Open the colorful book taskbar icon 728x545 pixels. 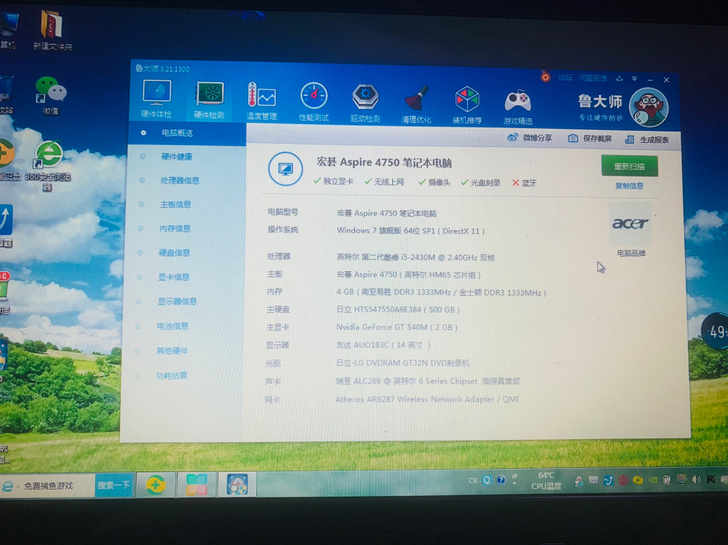coord(196,484)
